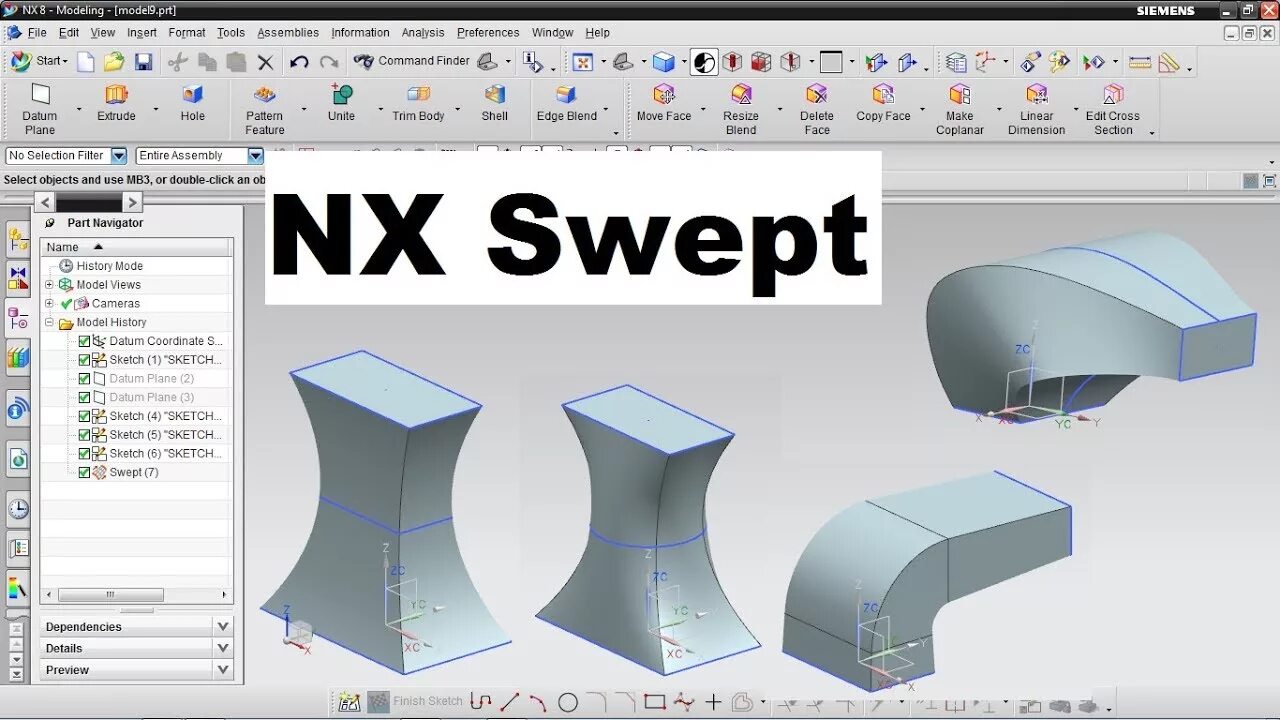The width and height of the screenshot is (1280, 720).
Task: Open Command Finder
Action: (x=411, y=61)
